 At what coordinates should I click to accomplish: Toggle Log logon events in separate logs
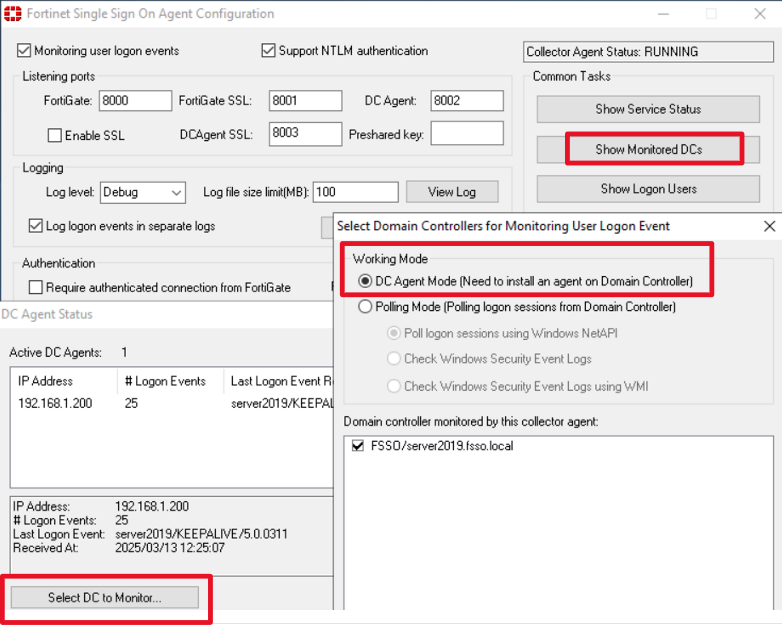coord(35,226)
